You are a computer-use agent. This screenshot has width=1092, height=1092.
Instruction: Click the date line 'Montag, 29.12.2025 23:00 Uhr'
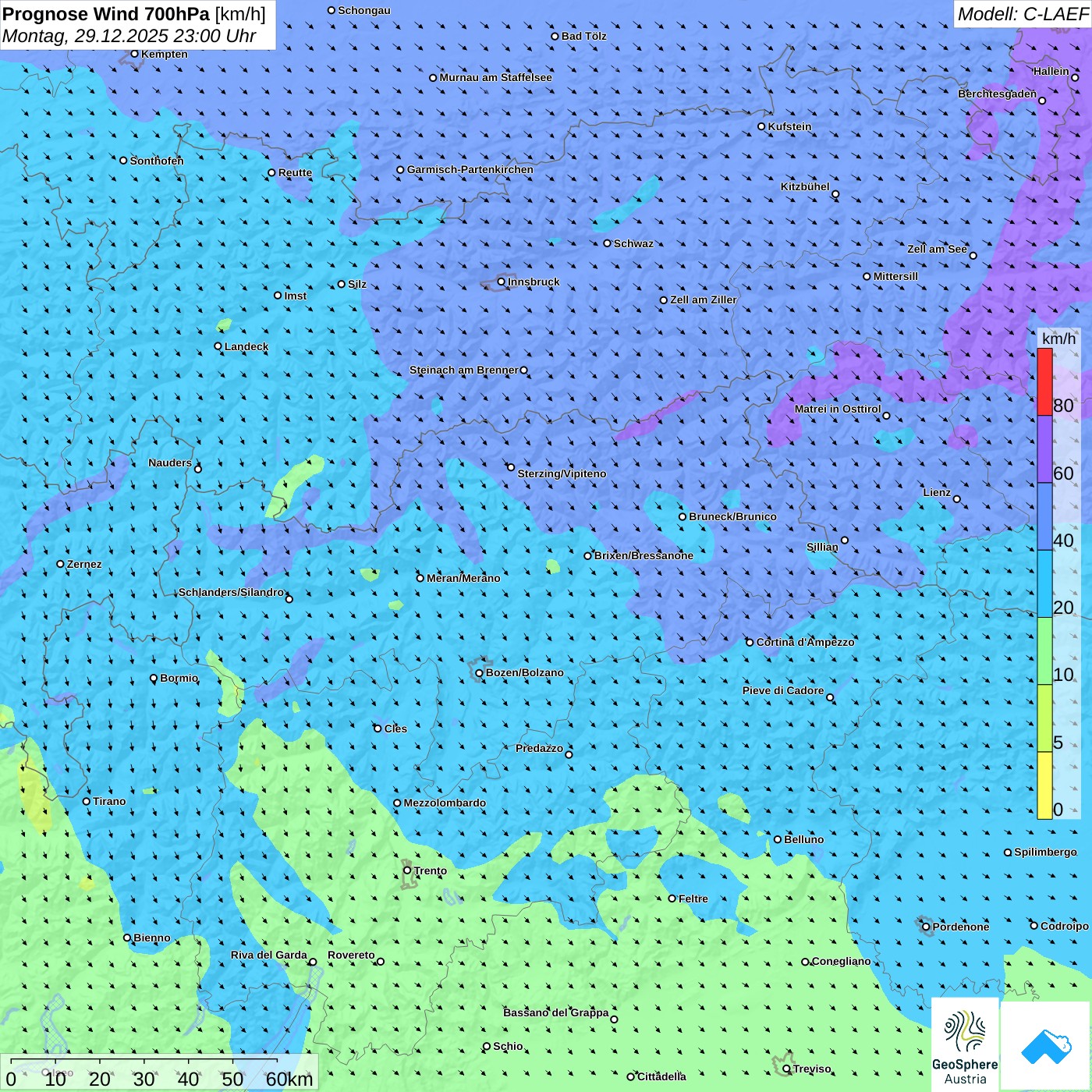tap(129, 36)
